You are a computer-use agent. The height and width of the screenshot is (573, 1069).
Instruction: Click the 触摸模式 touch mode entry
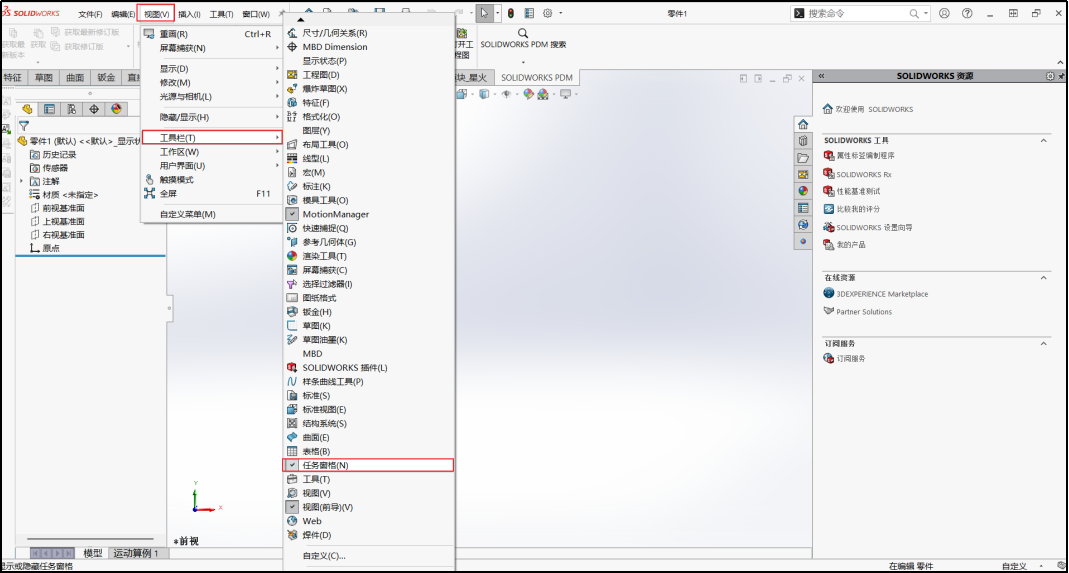pos(211,180)
